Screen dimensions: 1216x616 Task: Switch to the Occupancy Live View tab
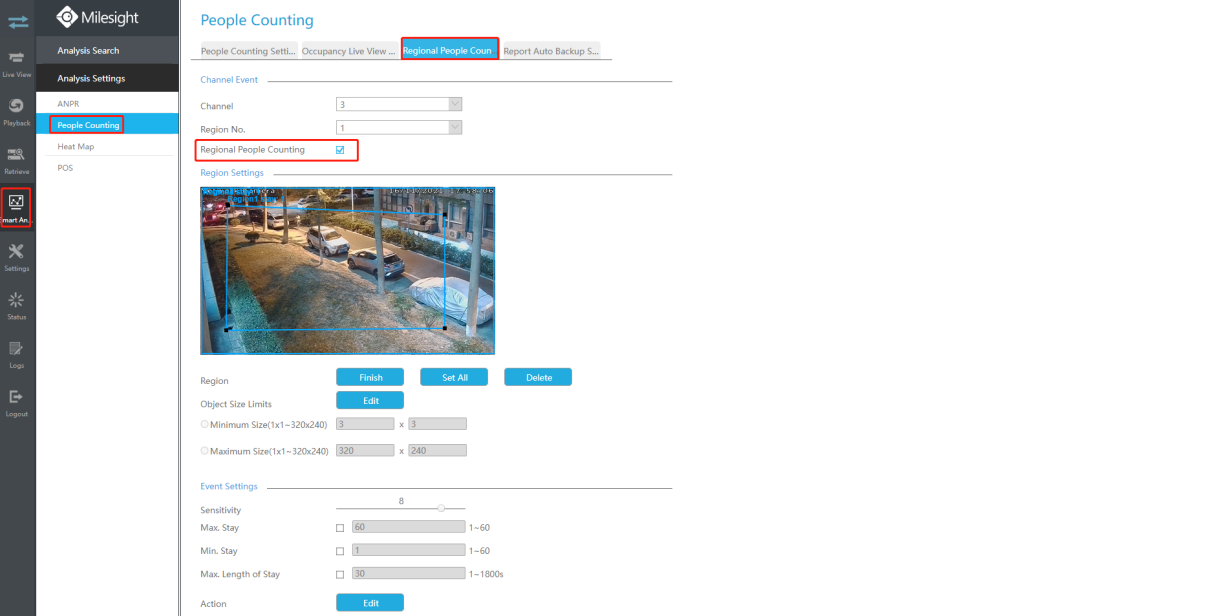349,51
